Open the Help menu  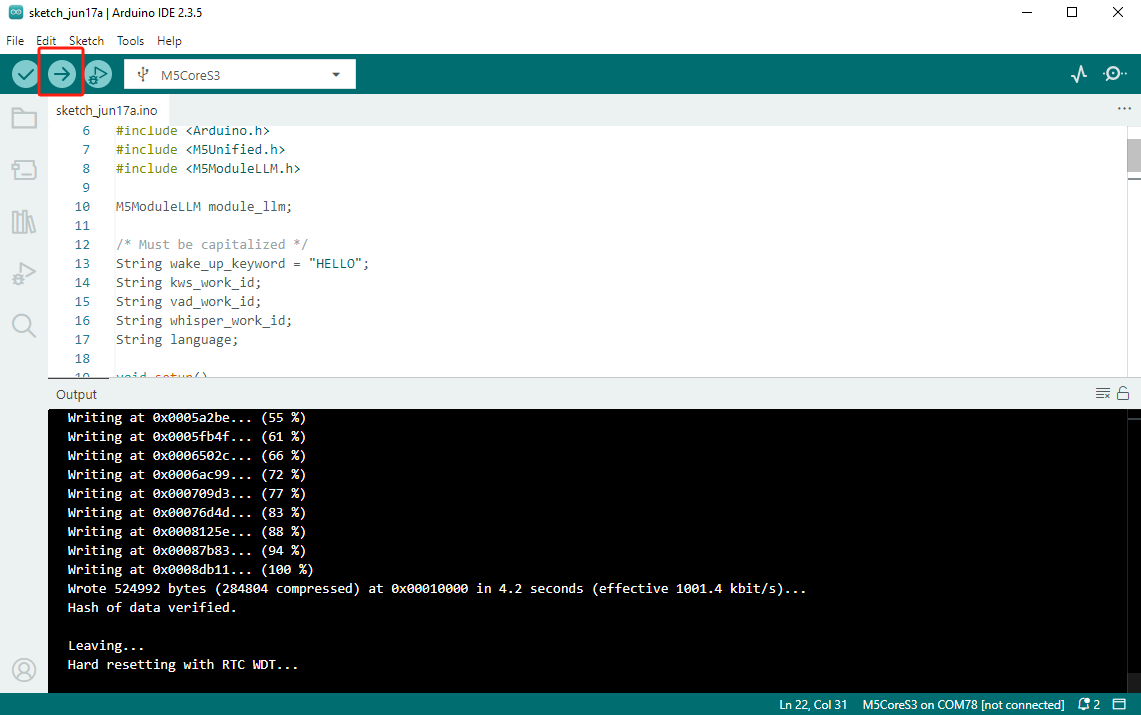[x=169, y=41]
